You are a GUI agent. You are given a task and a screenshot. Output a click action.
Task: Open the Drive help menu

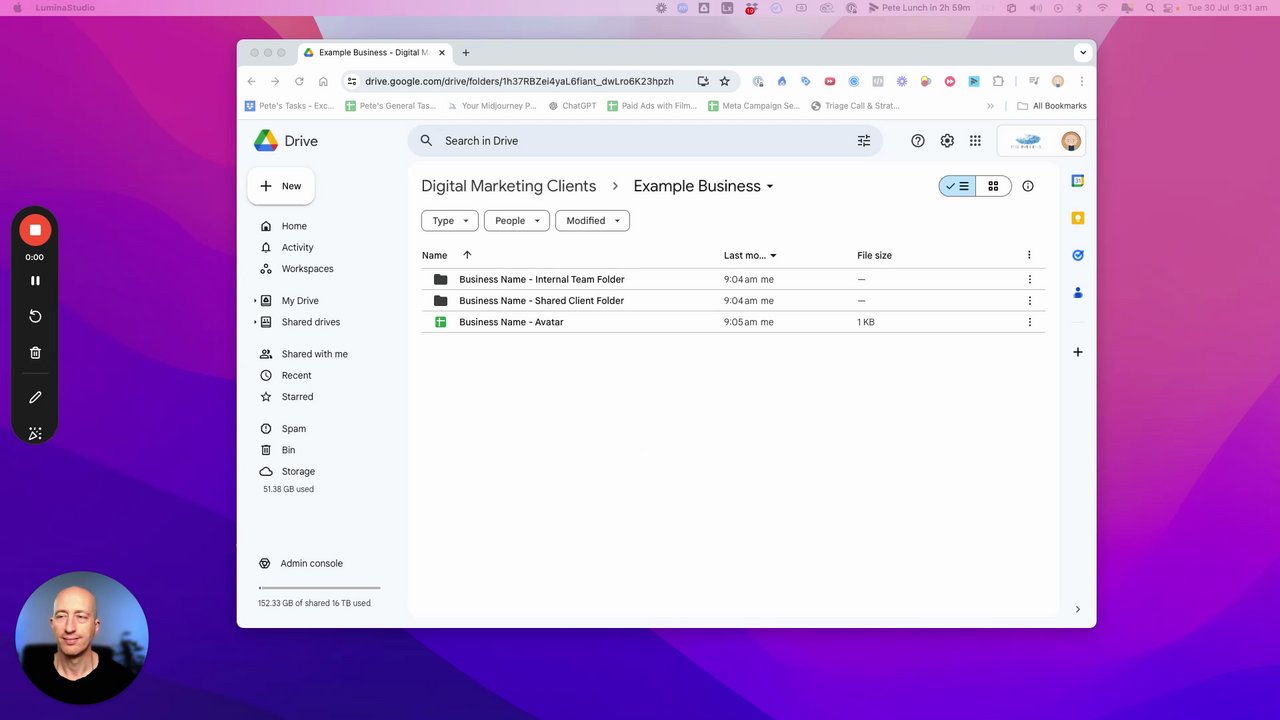pyautogui.click(x=918, y=141)
